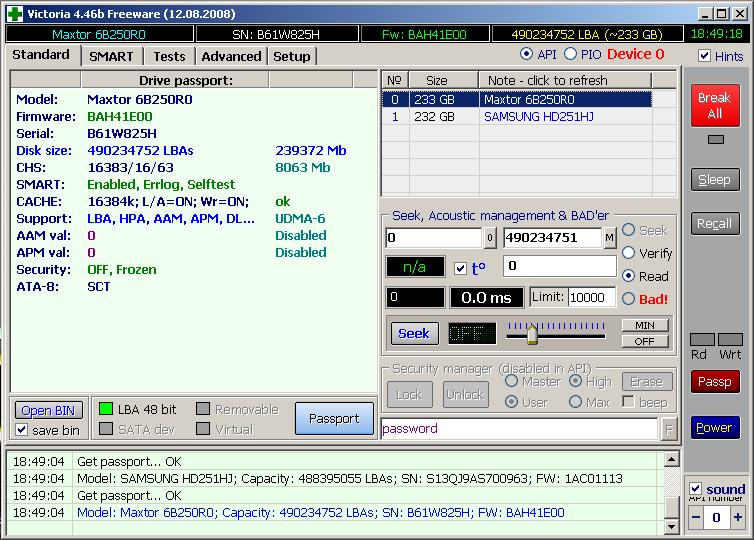Open the Tests tab
This screenshot has height=540, width=754.
coord(169,57)
